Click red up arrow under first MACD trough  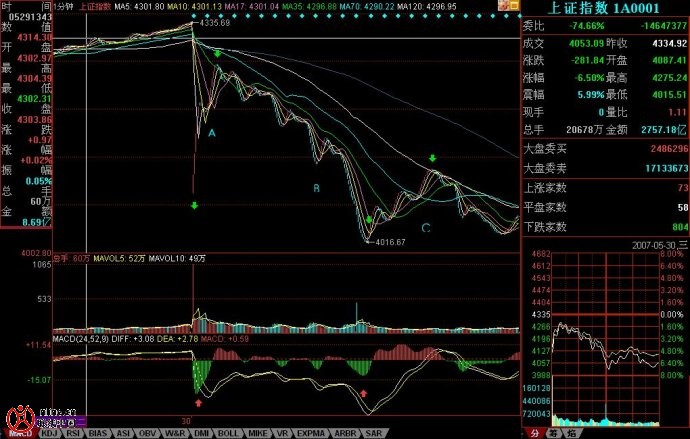pos(198,402)
